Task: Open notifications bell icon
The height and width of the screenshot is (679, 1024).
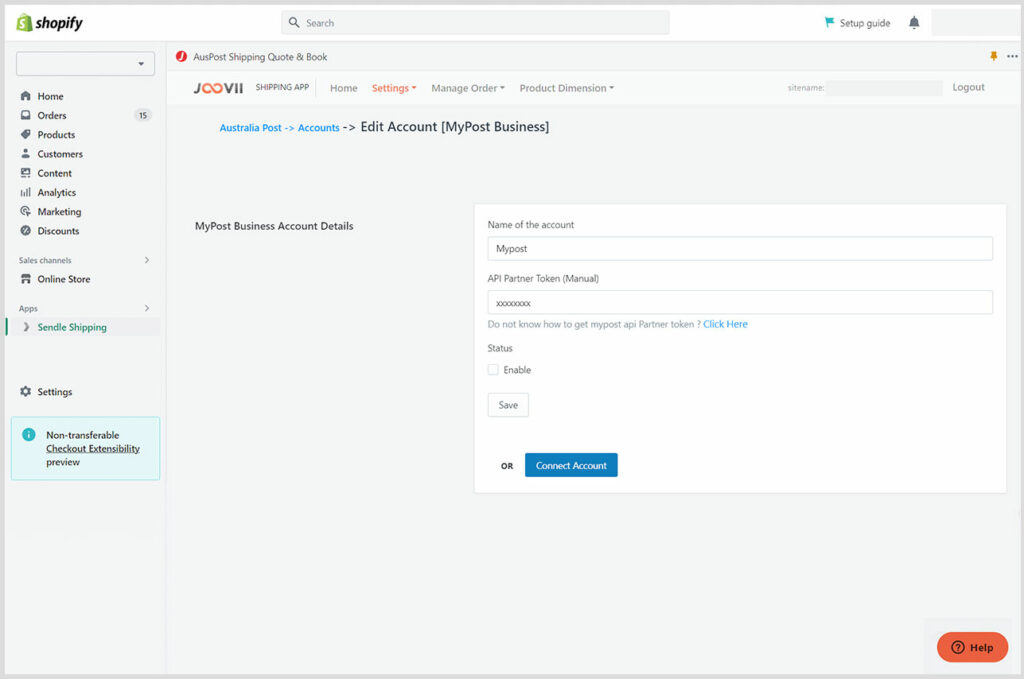Action: pyautogui.click(x=914, y=23)
